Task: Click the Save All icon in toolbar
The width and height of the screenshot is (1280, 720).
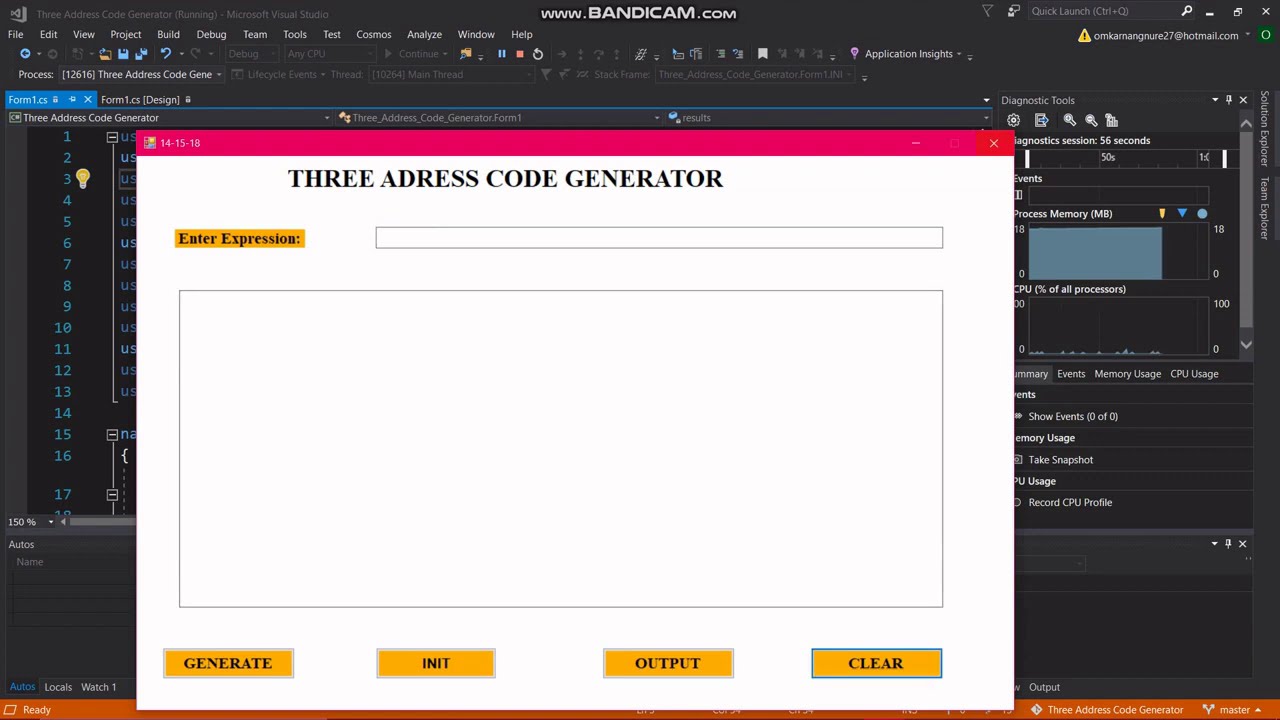Action: [x=141, y=54]
